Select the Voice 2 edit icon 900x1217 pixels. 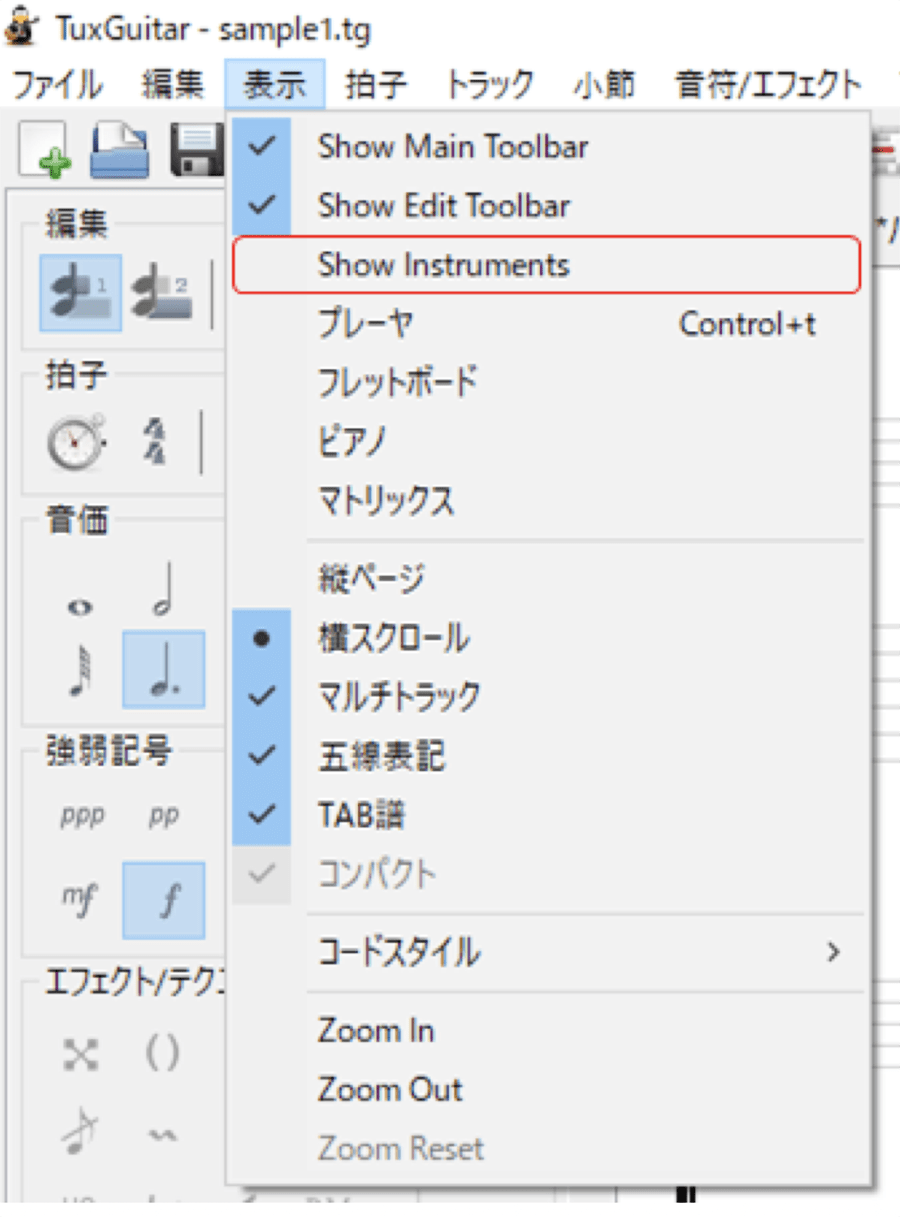162,293
